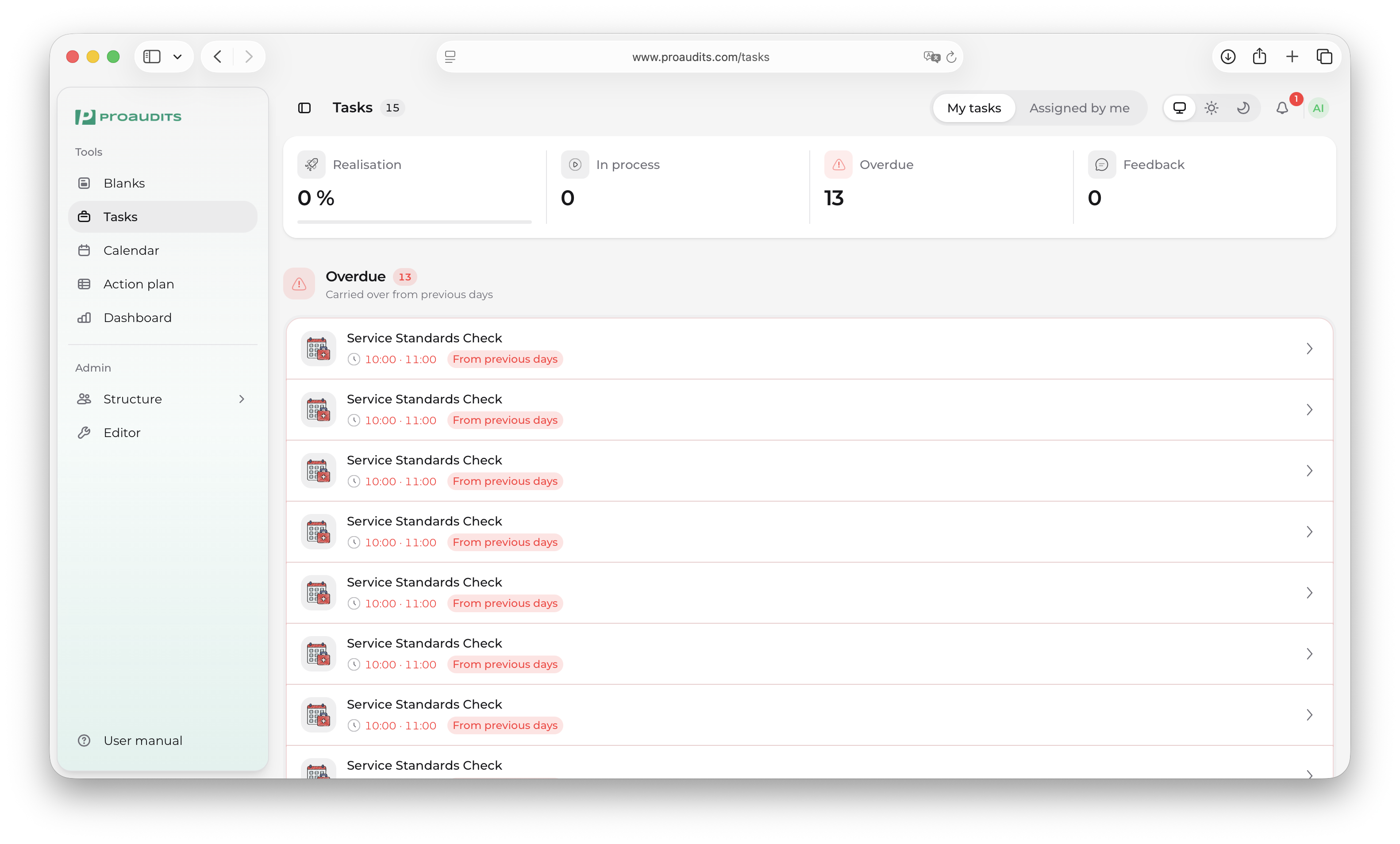Click the Overdue stat value 13
The image size is (1400, 844).
(x=834, y=198)
